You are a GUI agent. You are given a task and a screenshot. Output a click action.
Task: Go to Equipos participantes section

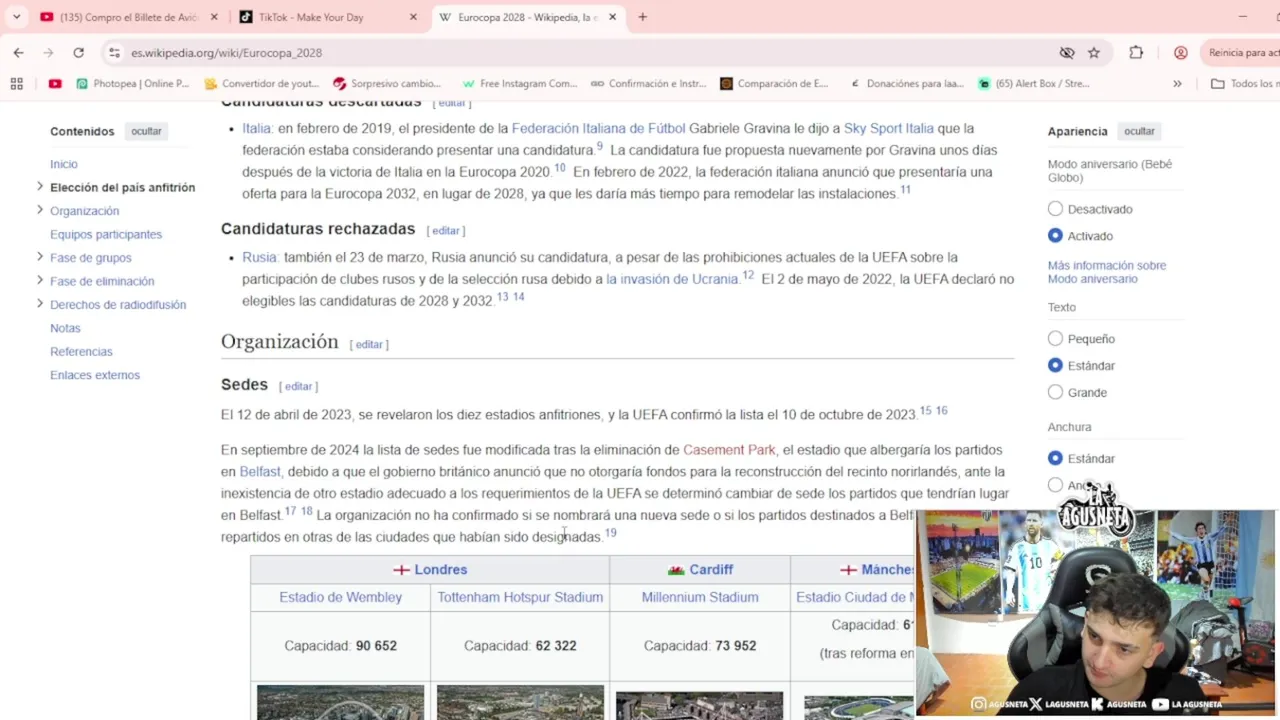(x=106, y=234)
